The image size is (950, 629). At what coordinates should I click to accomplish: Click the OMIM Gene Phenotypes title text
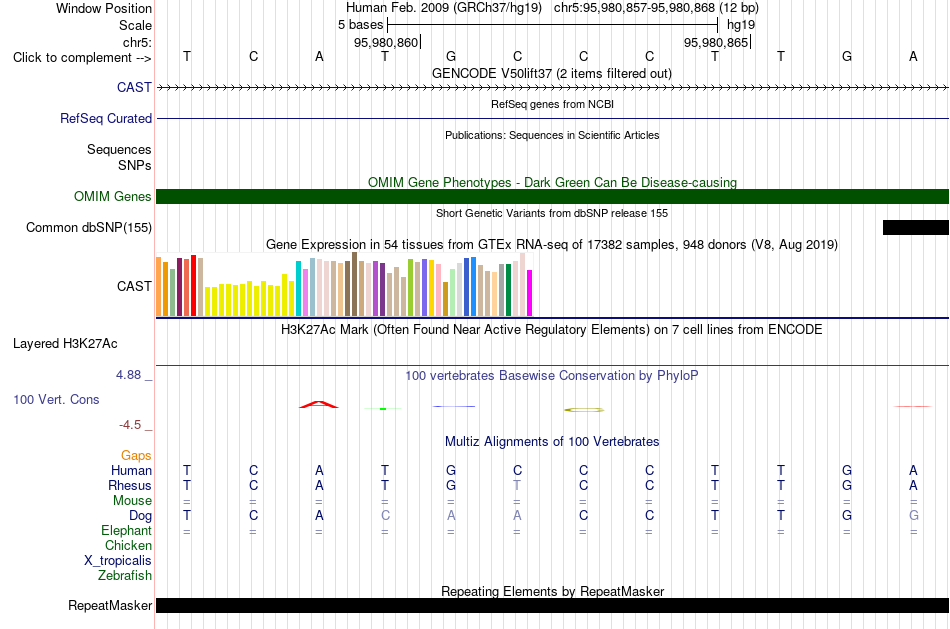click(552, 182)
